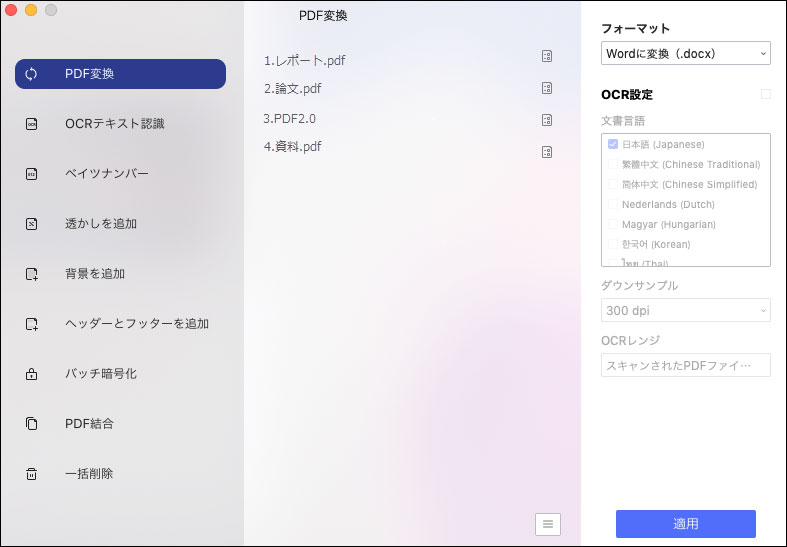Open ベイツナンバー sidebar item
The width and height of the screenshot is (787, 547).
click(x=106, y=174)
